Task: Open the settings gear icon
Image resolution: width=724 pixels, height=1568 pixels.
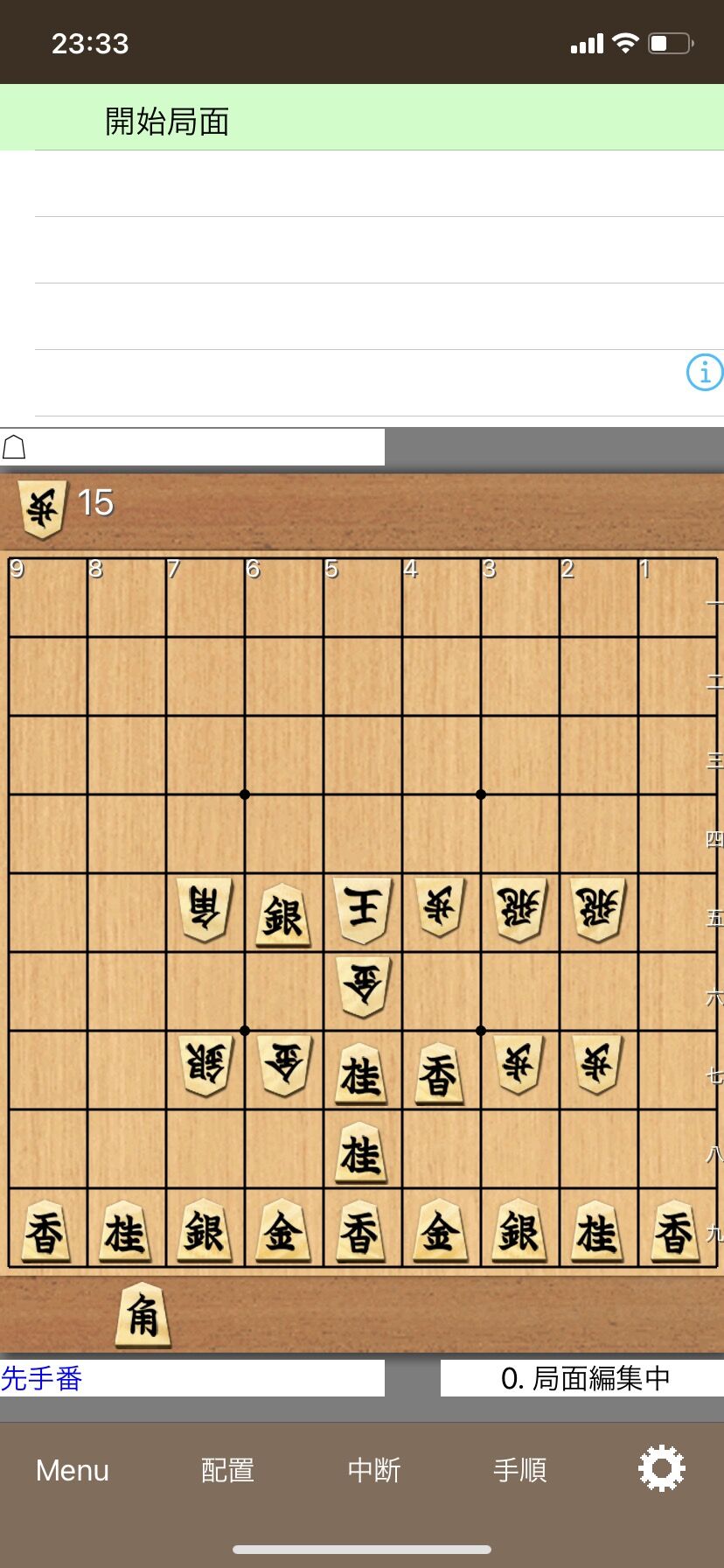Action: click(662, 1469)
